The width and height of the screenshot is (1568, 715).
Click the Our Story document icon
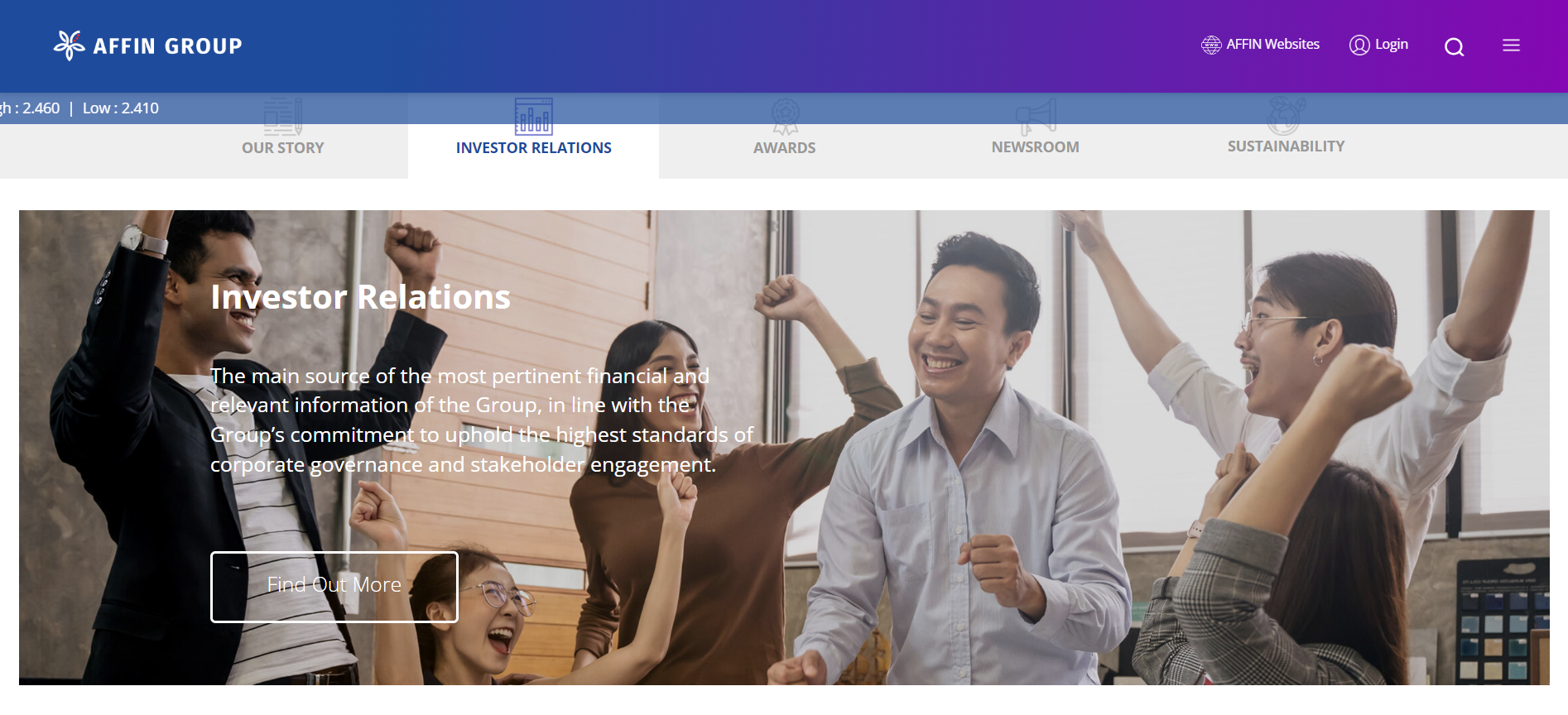tap(283, 117)
